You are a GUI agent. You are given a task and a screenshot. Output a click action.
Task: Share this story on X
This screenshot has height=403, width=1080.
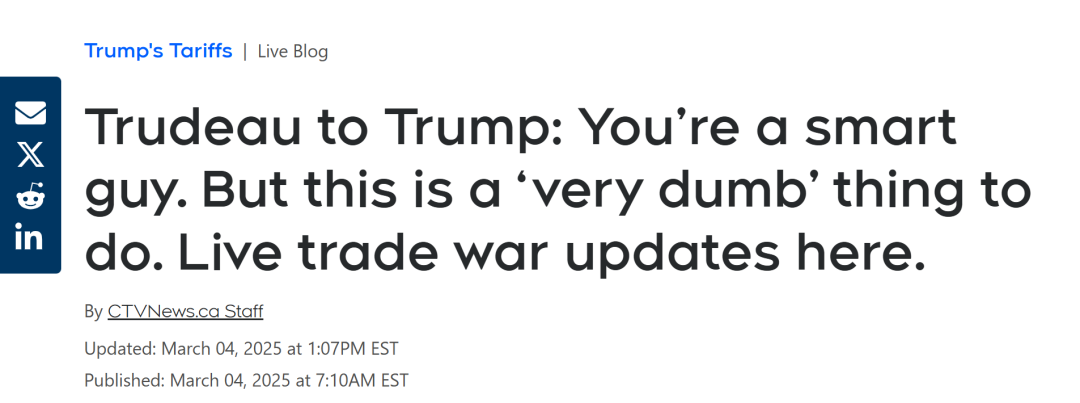[x=30, y=154]
